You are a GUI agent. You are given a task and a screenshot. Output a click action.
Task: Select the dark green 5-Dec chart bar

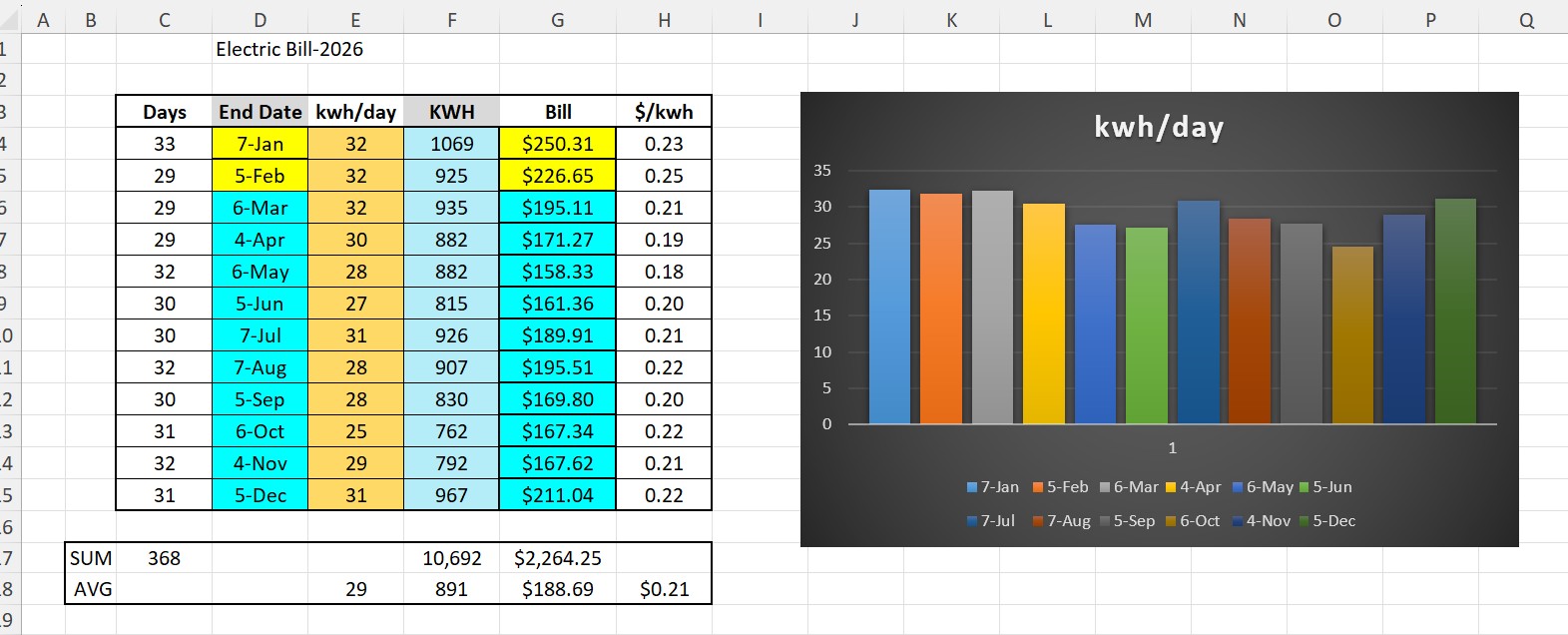pos(1455,312)
